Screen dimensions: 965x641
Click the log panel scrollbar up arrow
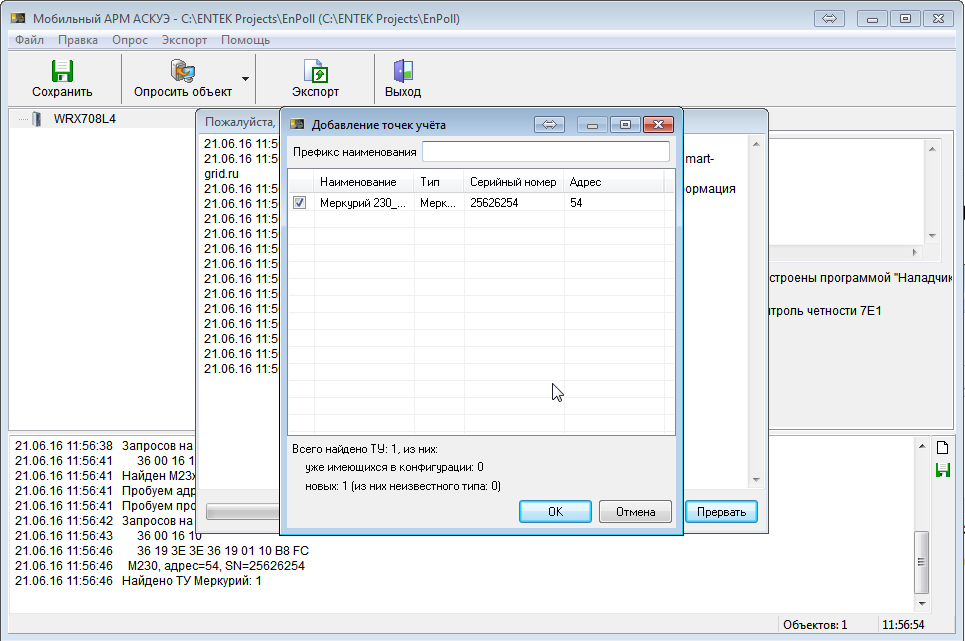coord(921,446)
